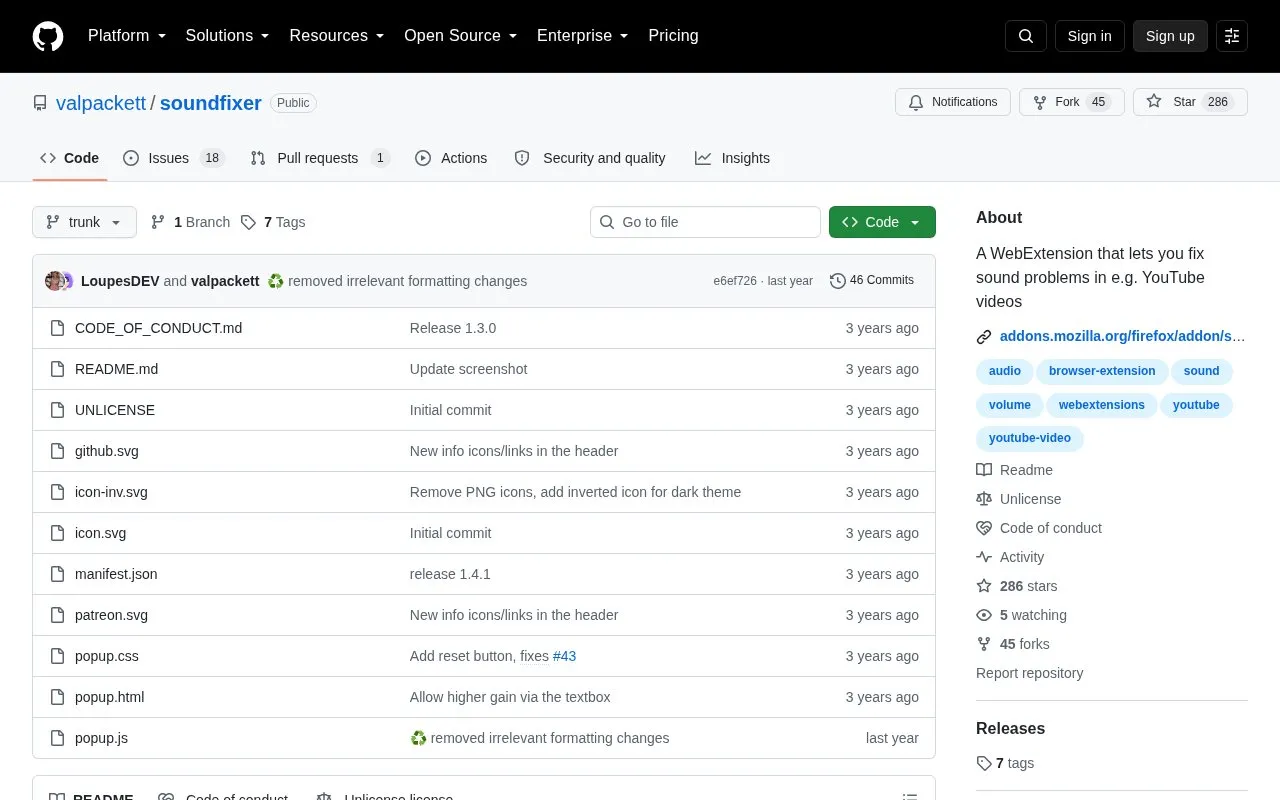Click the file icon next to manifest.json
Image resolution: width=1280 pixels, height=800 pixels.
[57, 574]
